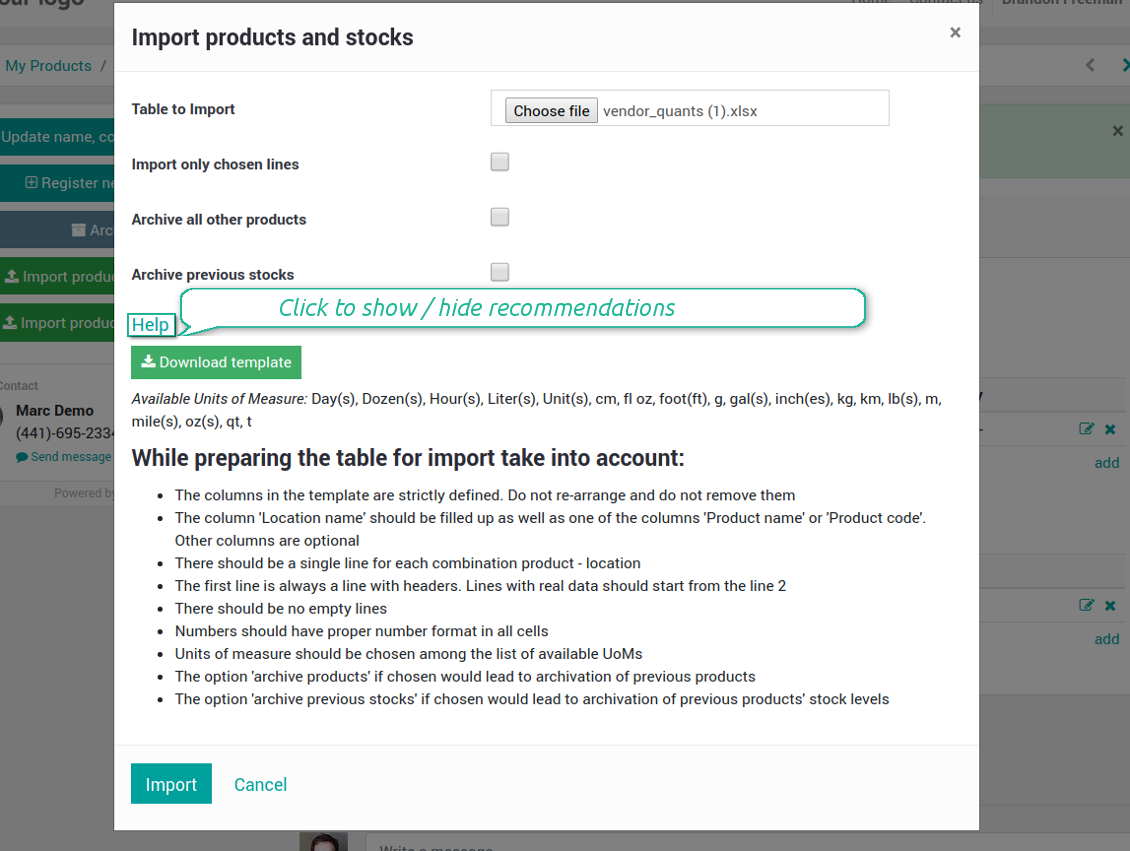Click the speech bubble icon next to Send message
The height and width of the screenshot is (851, 1130).
pyautogui.click(x=22, y=456)
